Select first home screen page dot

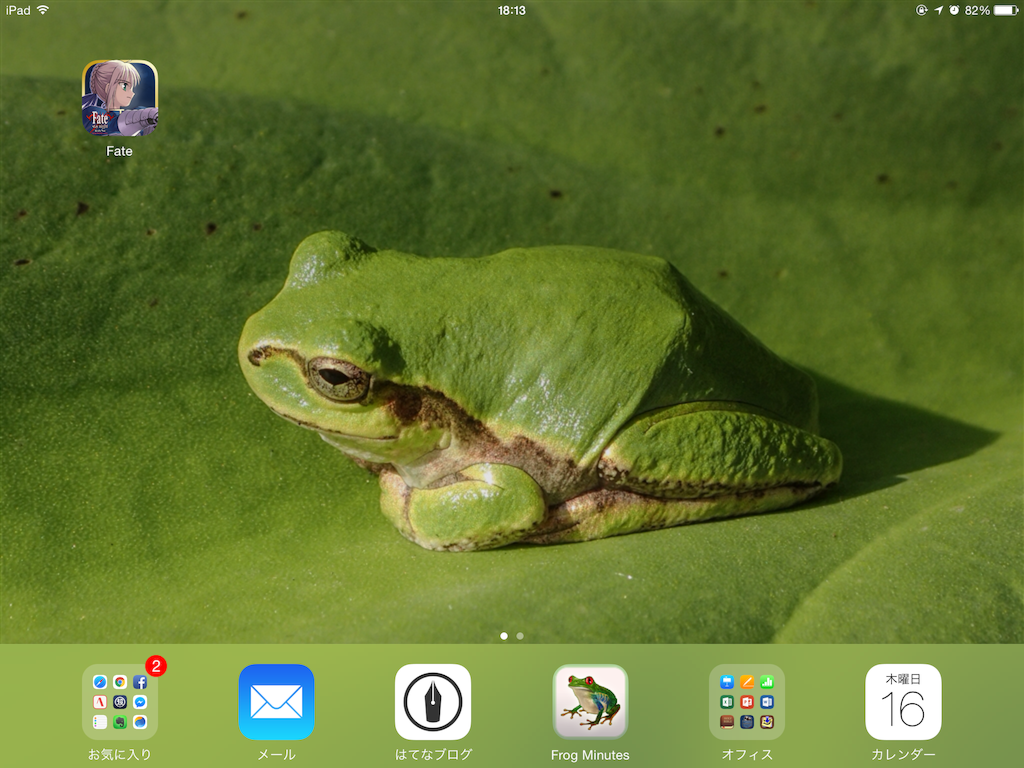pyautogui.click(x=504, y=635)
